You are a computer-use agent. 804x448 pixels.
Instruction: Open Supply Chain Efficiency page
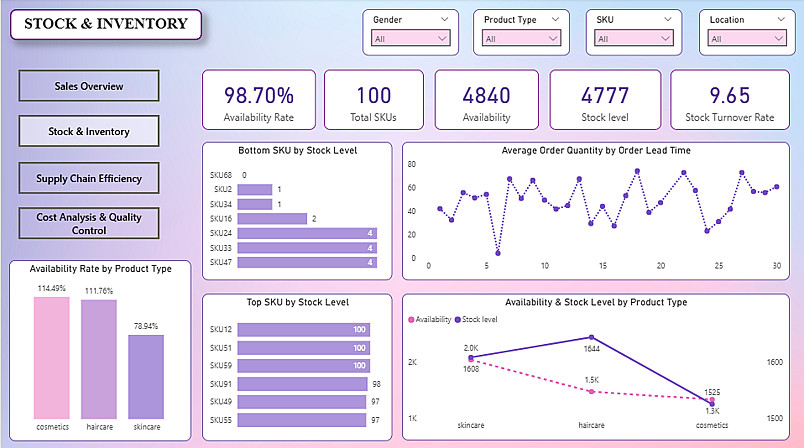click(x=89, y=178)
